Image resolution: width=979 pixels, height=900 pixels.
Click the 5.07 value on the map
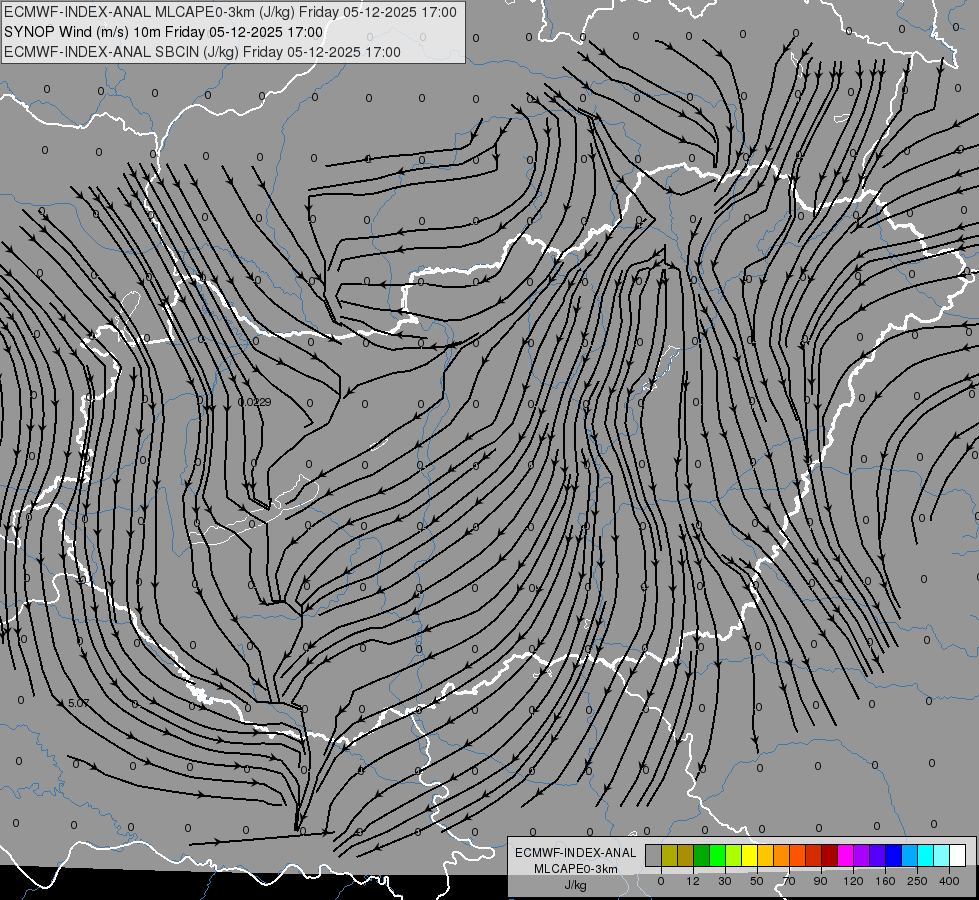click(79, 703)
